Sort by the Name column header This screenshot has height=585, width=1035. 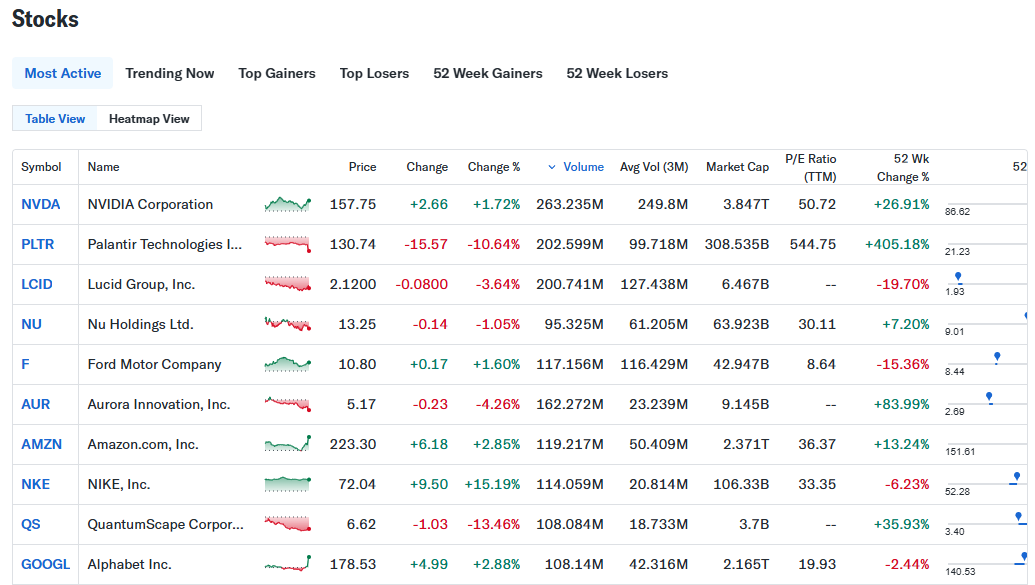coord(104,167)
